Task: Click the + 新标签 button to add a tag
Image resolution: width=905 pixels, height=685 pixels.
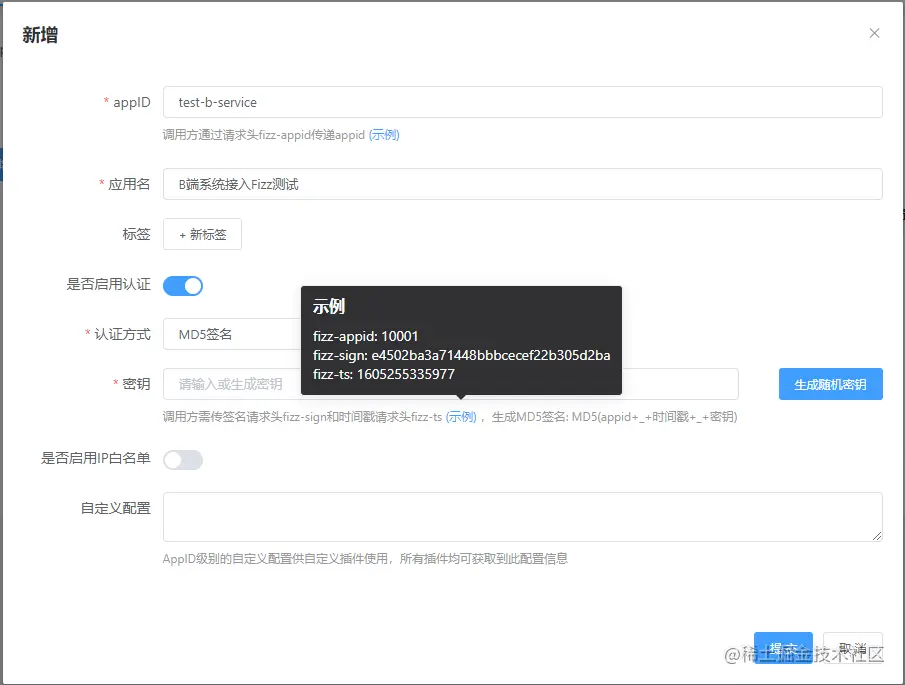Action: (202, 234)
